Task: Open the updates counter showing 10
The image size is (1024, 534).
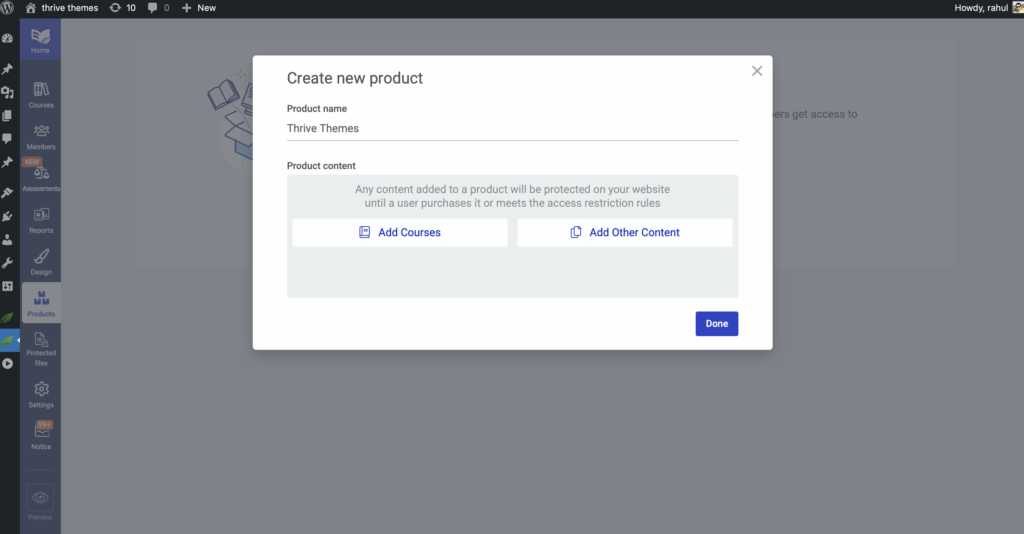Action: pos(123,7)
